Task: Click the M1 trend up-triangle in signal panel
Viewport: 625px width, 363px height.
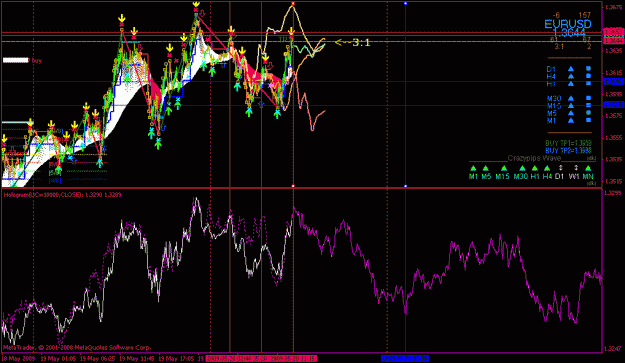Action: (571, 120)
